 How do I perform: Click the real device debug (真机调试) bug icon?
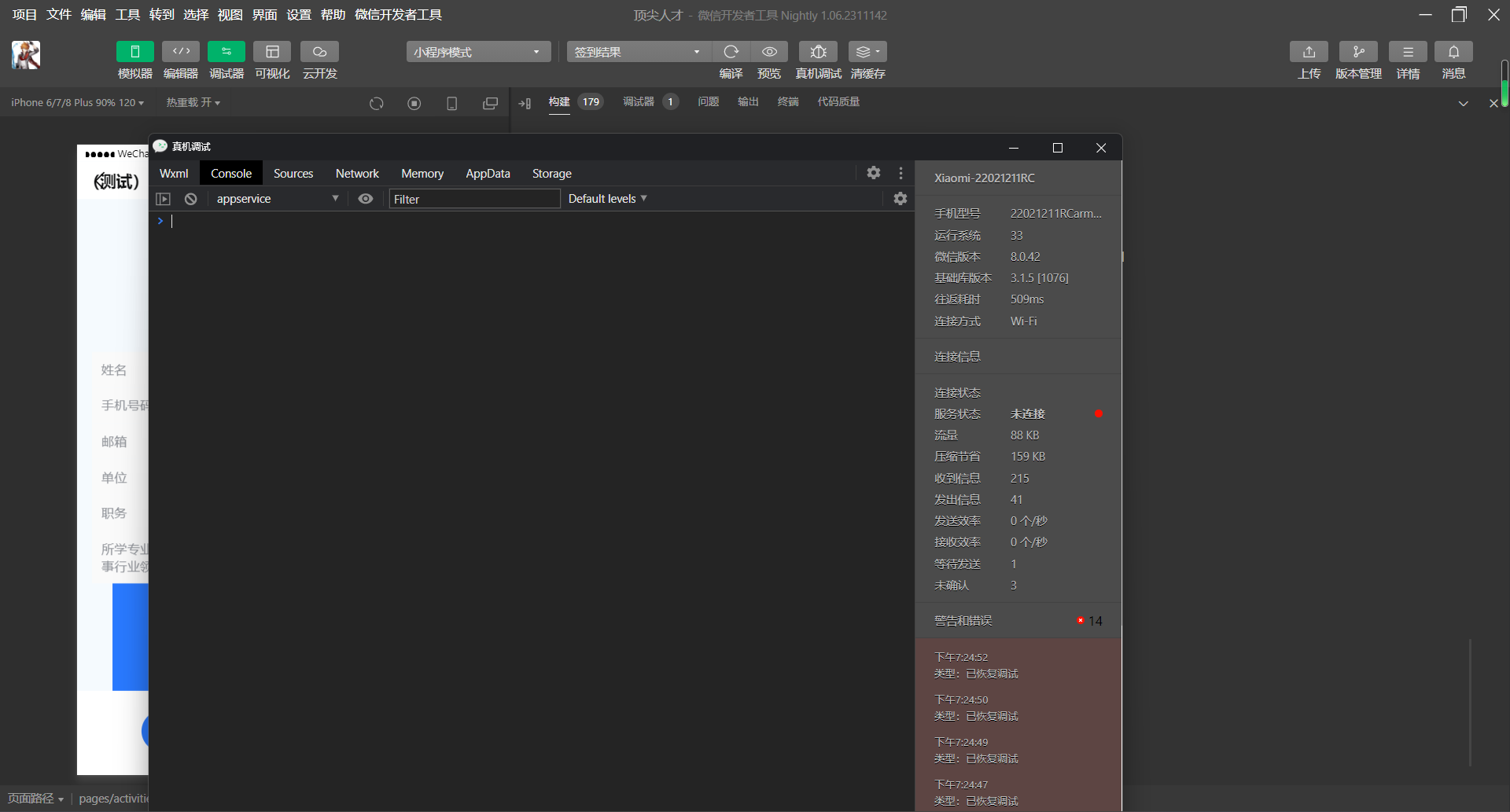click(x=819, y=52)
